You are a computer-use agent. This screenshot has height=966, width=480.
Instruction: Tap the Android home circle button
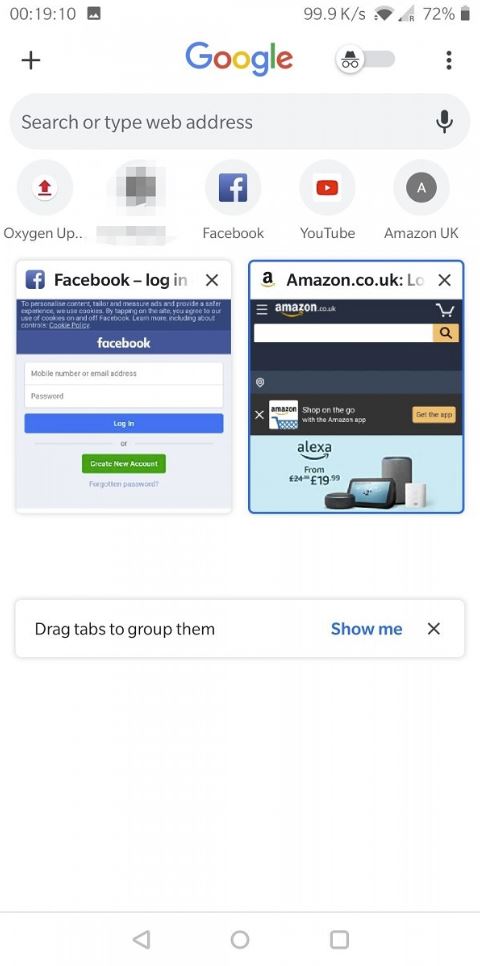(x=240, y=939)
